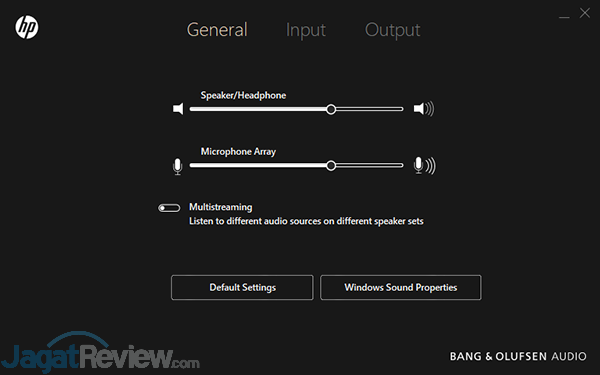This screenshot has height=375, width=600.
Task: Click the Bang & Olufsen Audio logo
Action: click(x=518, y=357)
